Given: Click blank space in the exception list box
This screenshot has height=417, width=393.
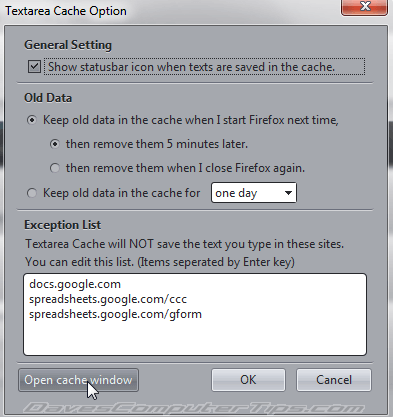Looking at the screenshot, I should [195, 338].
